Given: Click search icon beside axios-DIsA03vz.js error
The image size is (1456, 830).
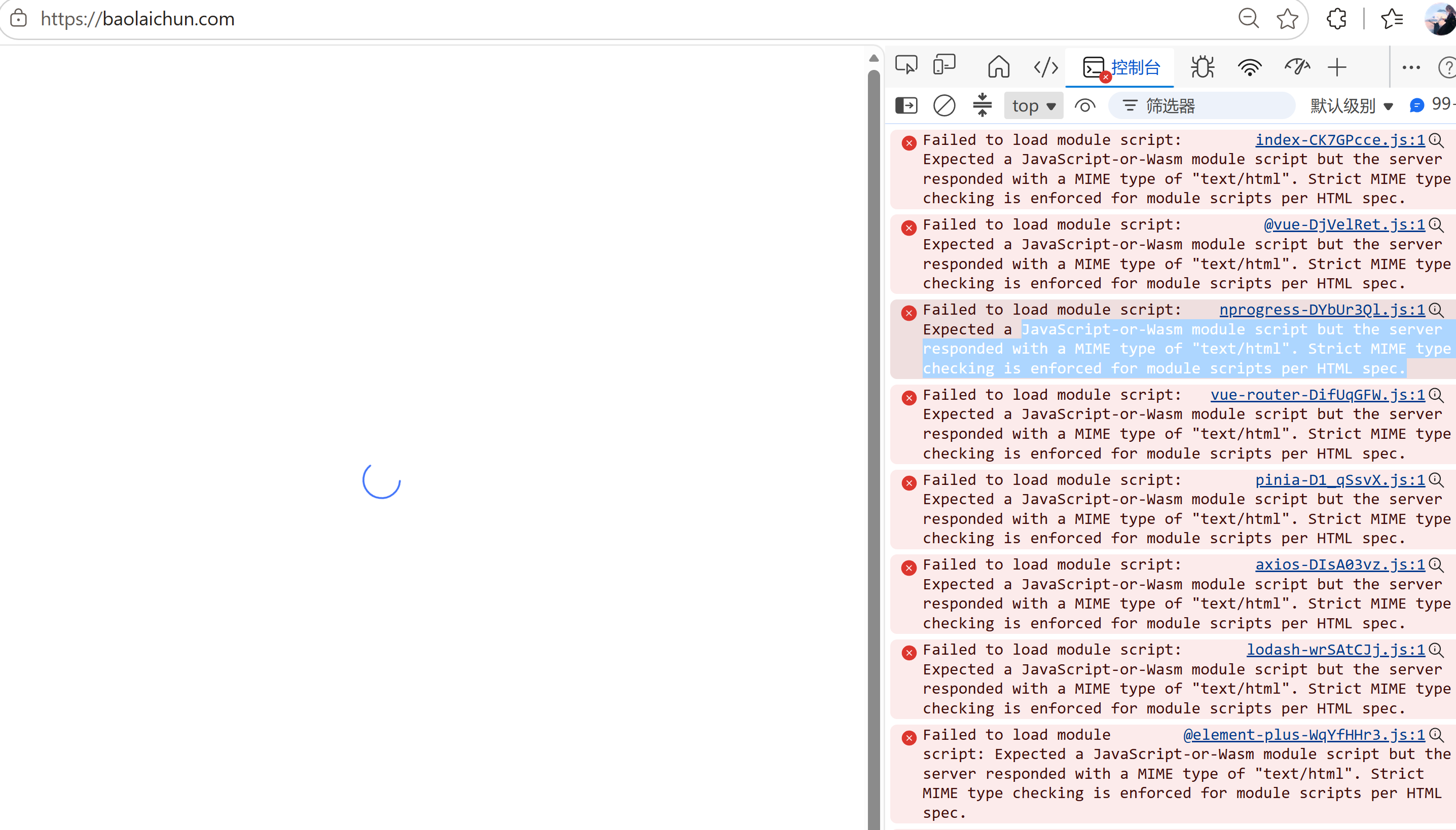Looking at the screenshot, I should coord(1436,565).
